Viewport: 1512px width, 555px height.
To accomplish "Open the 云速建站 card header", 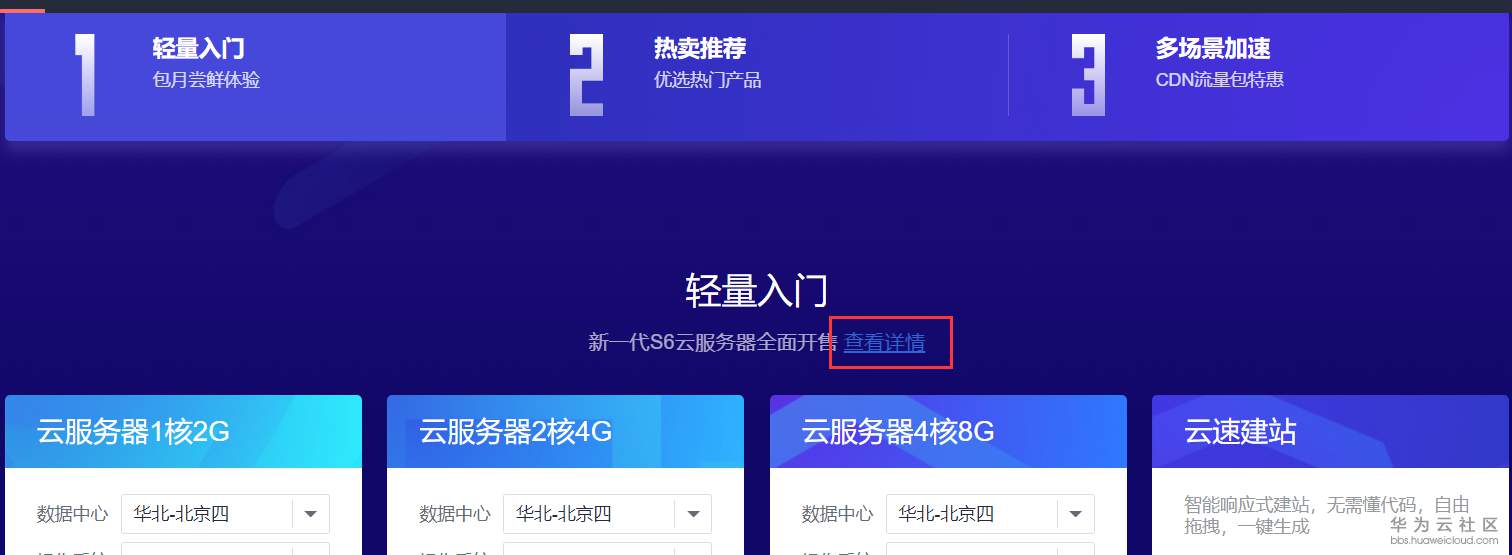I will (1330, 432).
